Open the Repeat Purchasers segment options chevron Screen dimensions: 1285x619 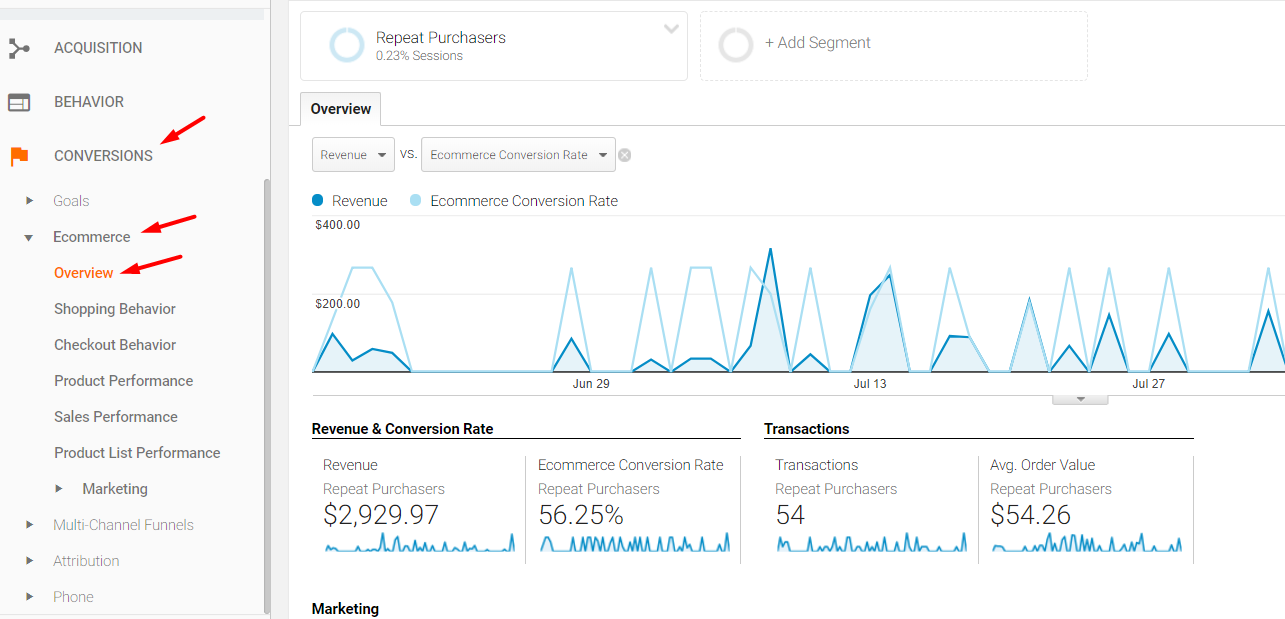pos(671,29)
